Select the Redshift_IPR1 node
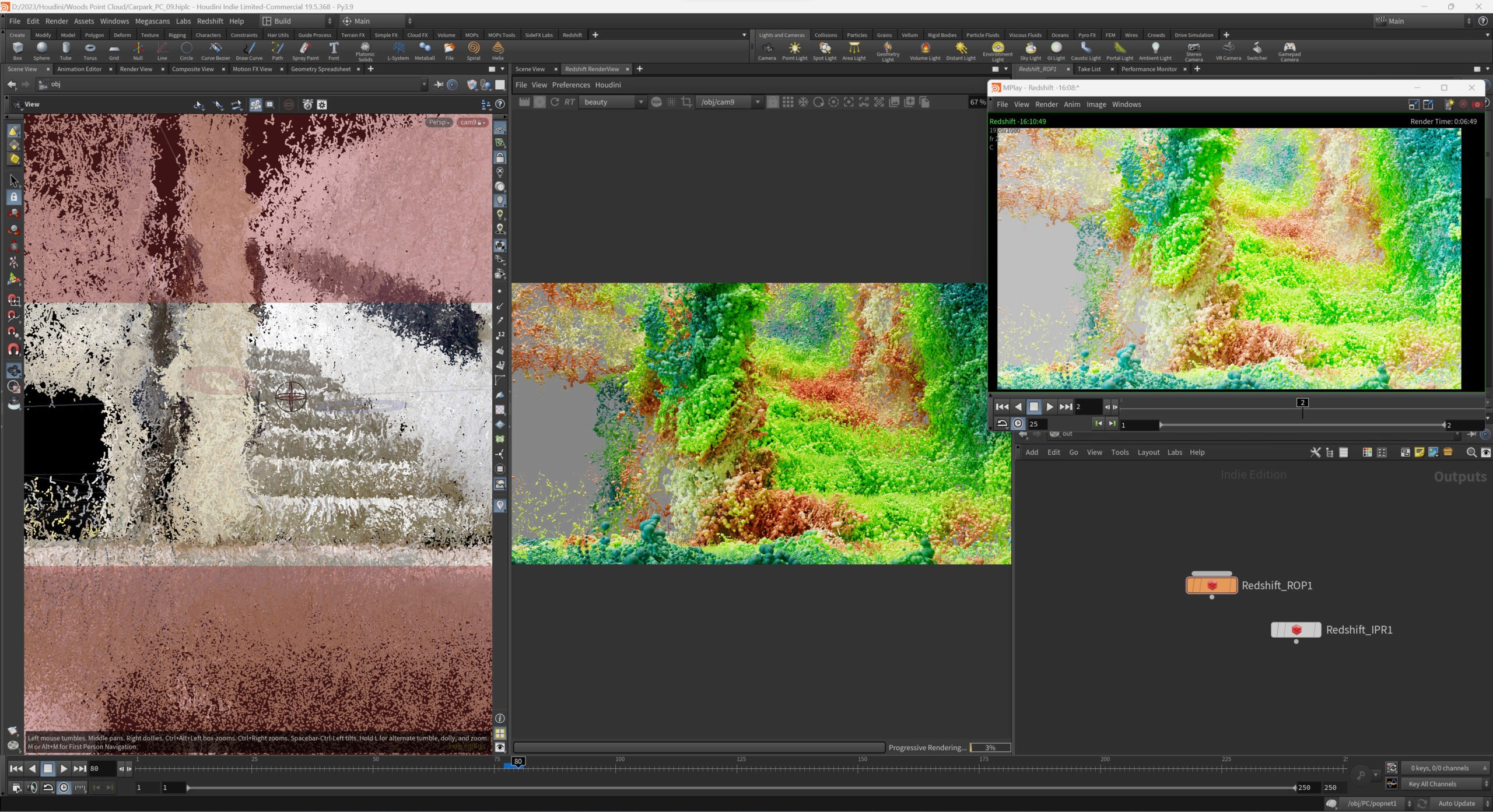The image size is (1493, 812). [1296, 630]
